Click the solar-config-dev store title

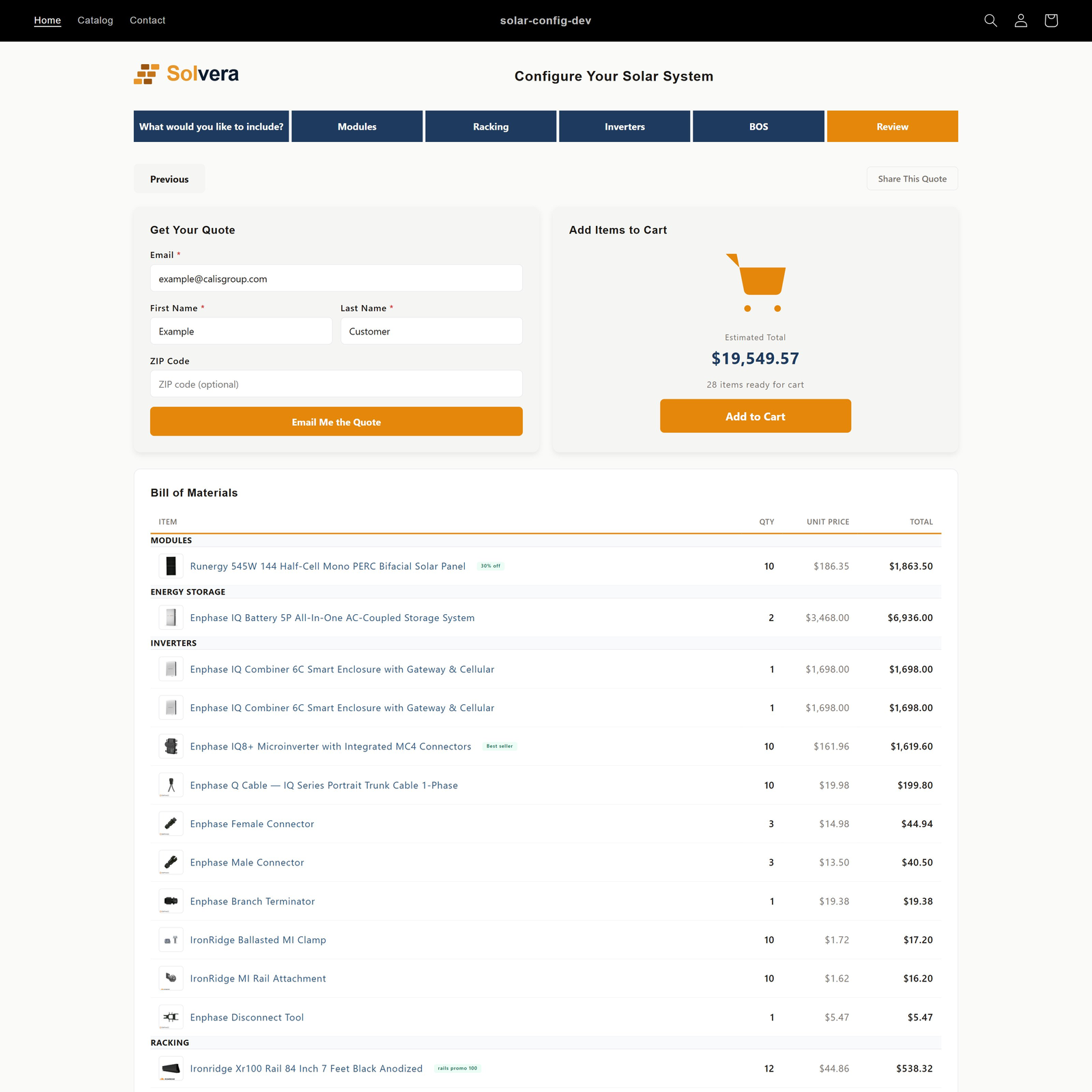[546, 20]
